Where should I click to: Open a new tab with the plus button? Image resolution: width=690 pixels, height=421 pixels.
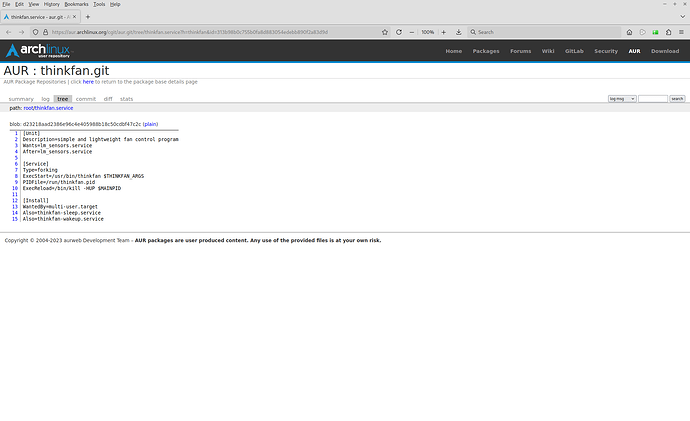(x=88, y=17)
